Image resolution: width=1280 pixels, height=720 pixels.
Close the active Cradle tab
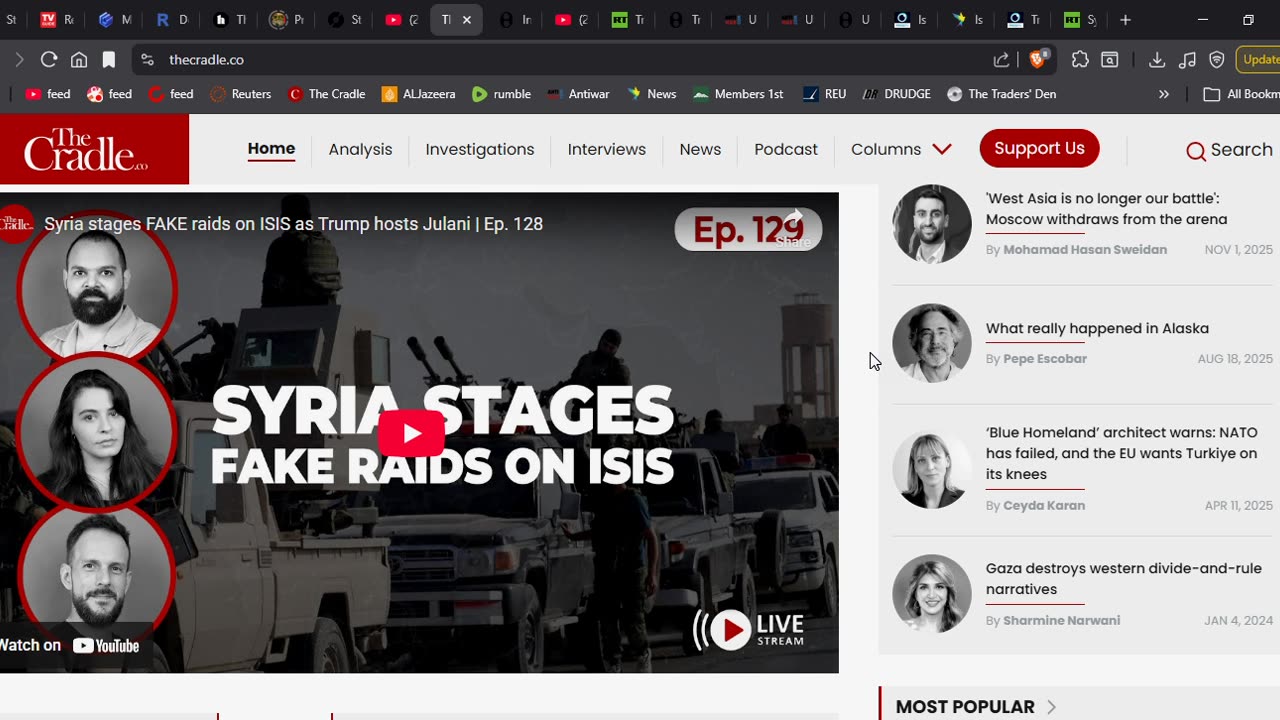coord(467,20)
